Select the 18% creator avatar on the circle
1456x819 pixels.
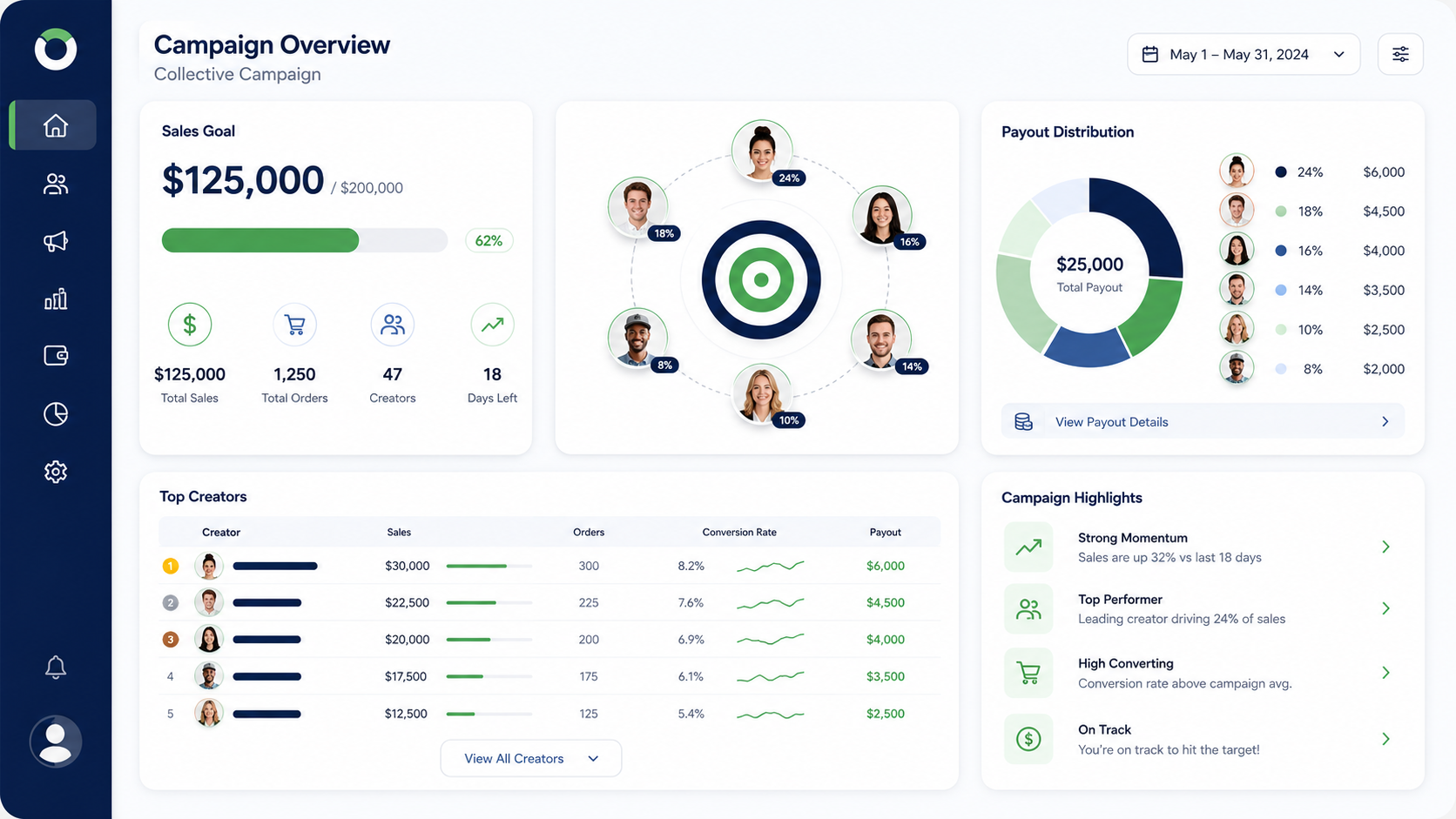638,207
